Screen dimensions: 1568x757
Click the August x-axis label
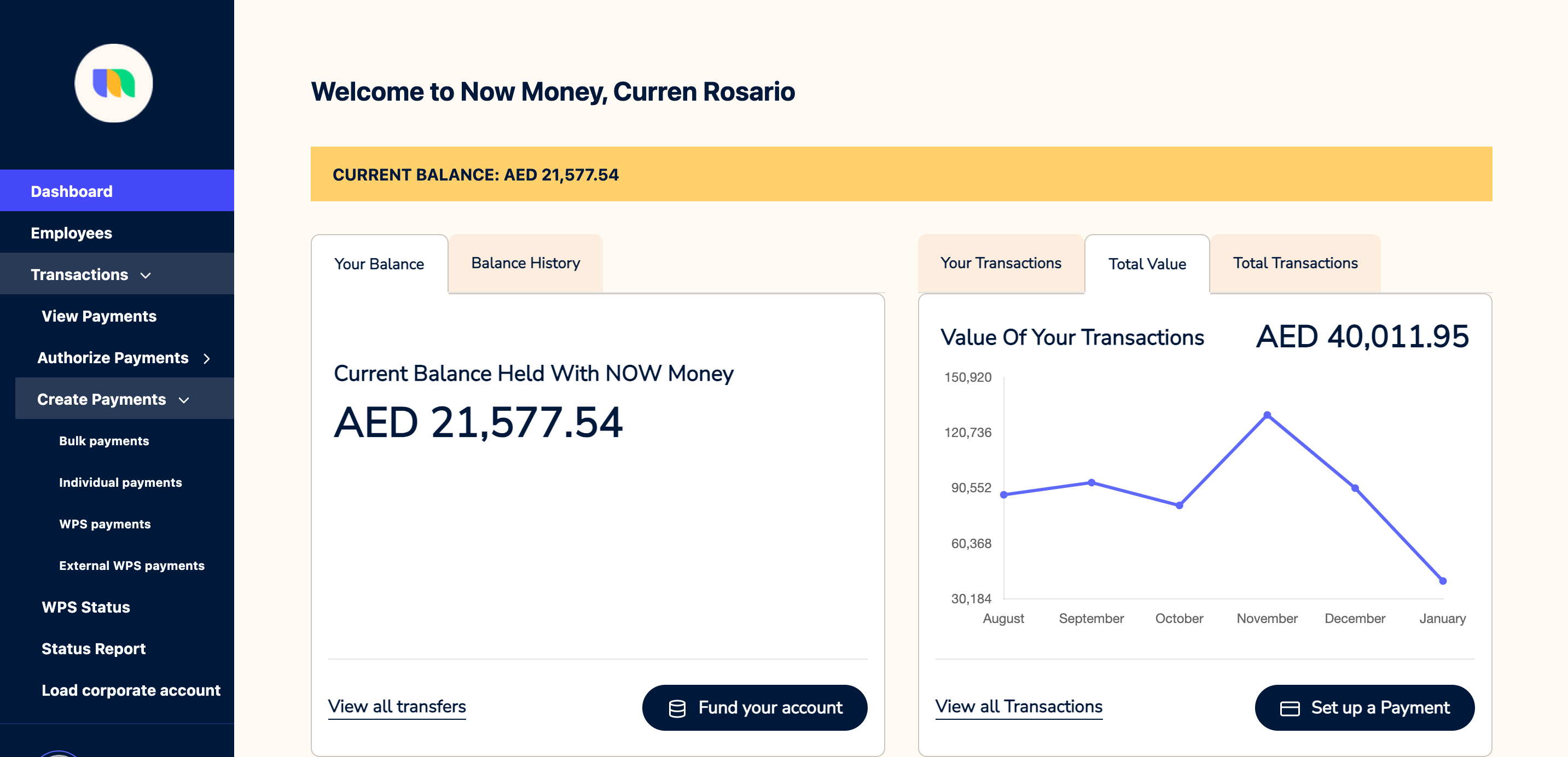[x=1004, y=618]
